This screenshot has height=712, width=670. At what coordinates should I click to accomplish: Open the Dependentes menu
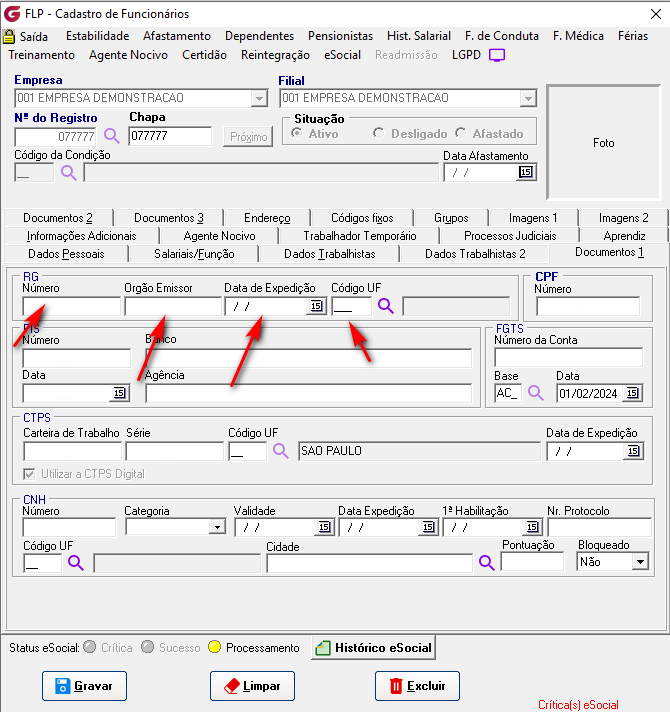(x=260, y=36)
